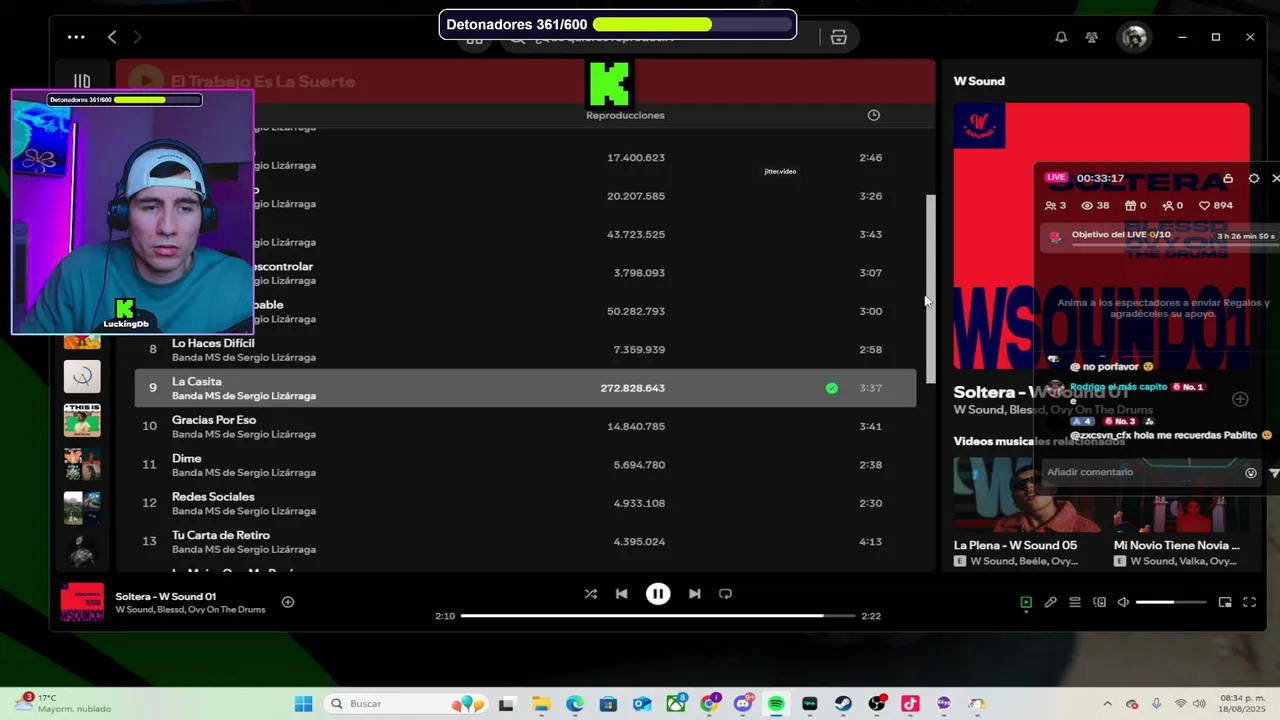Screen dimensions: 1280x720
Task: Seek within the song progress bar
Action: 658,616
